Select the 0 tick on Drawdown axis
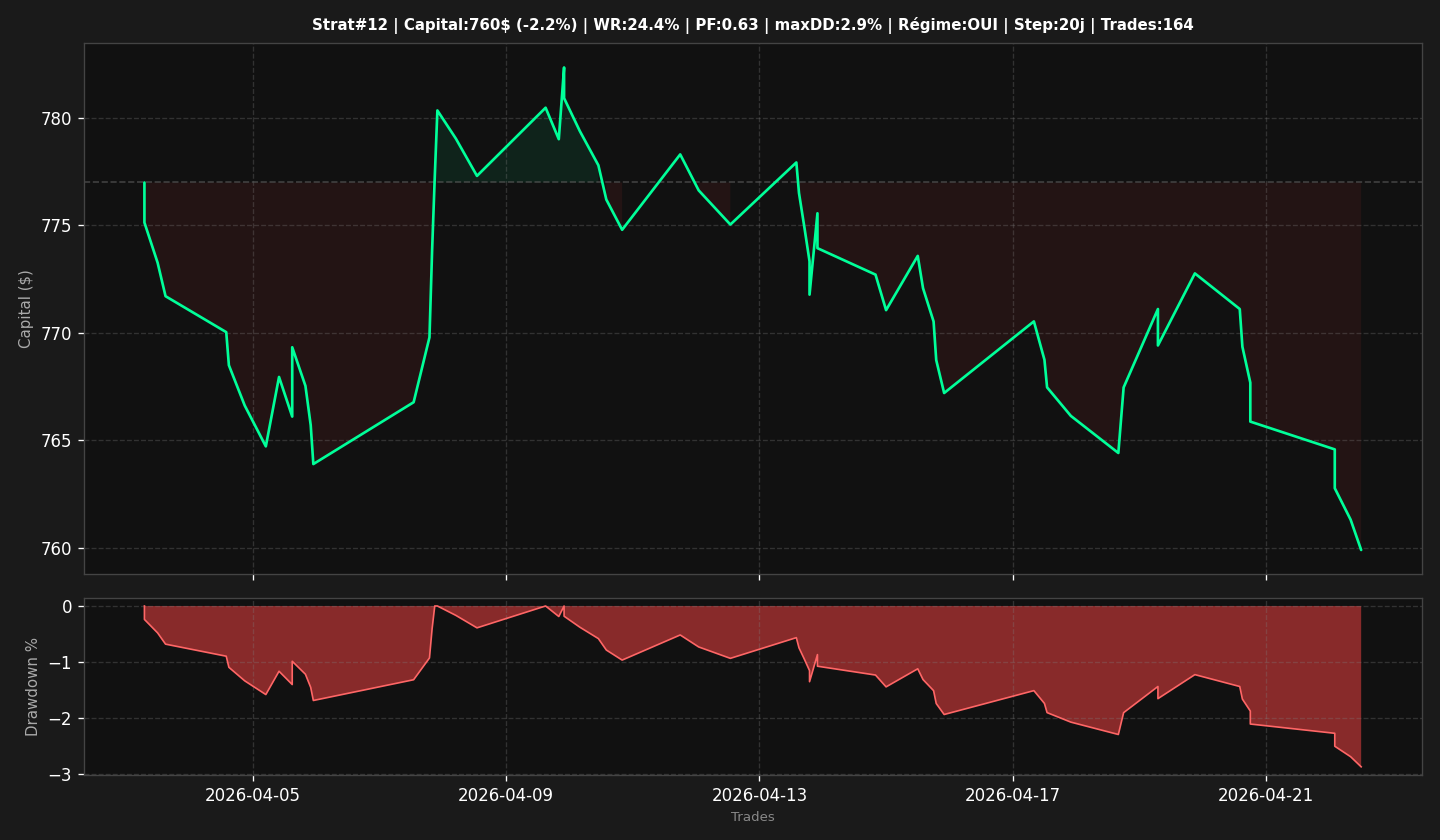1440x840 pixels. click(67, 607)
